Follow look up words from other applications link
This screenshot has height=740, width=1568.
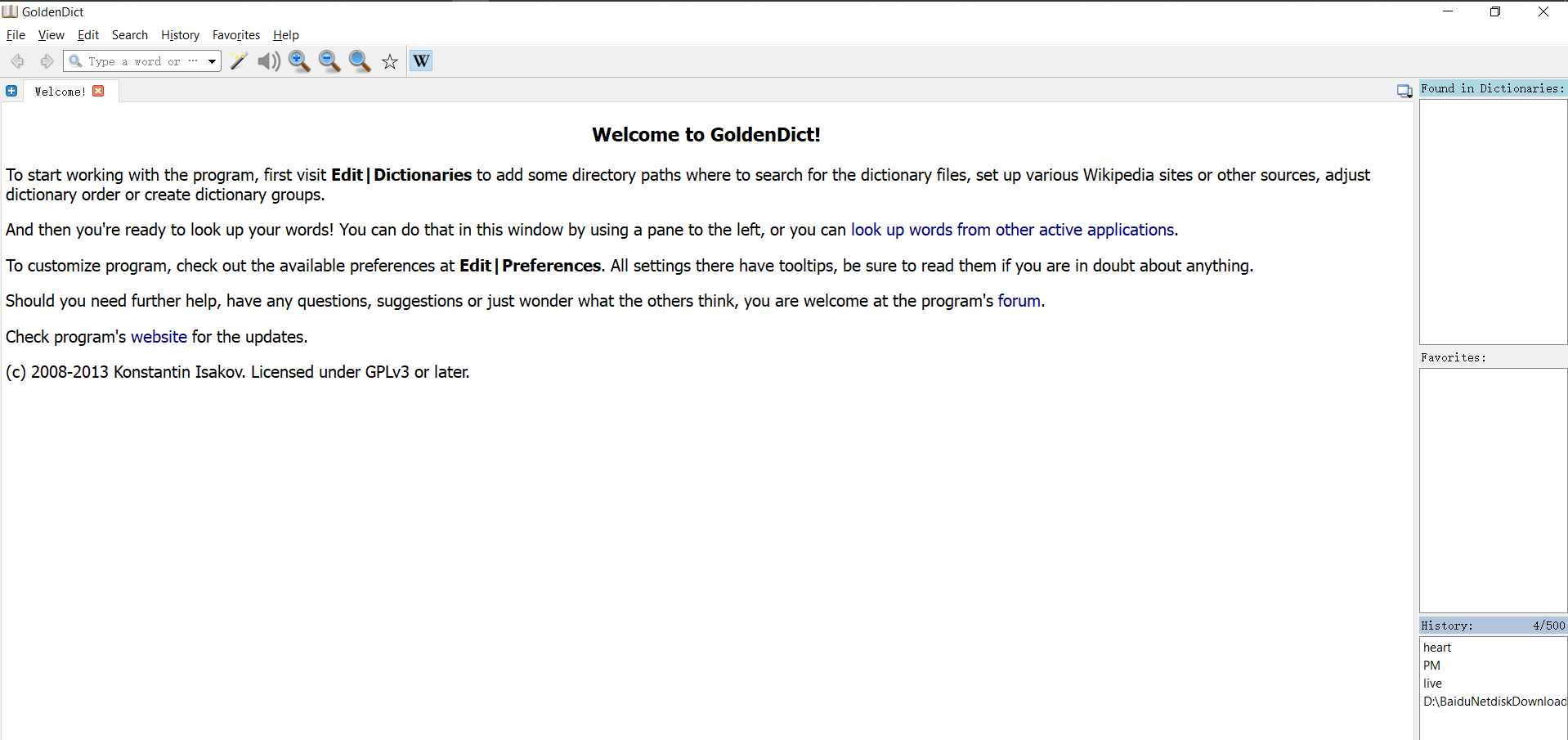coord(1012,230)
